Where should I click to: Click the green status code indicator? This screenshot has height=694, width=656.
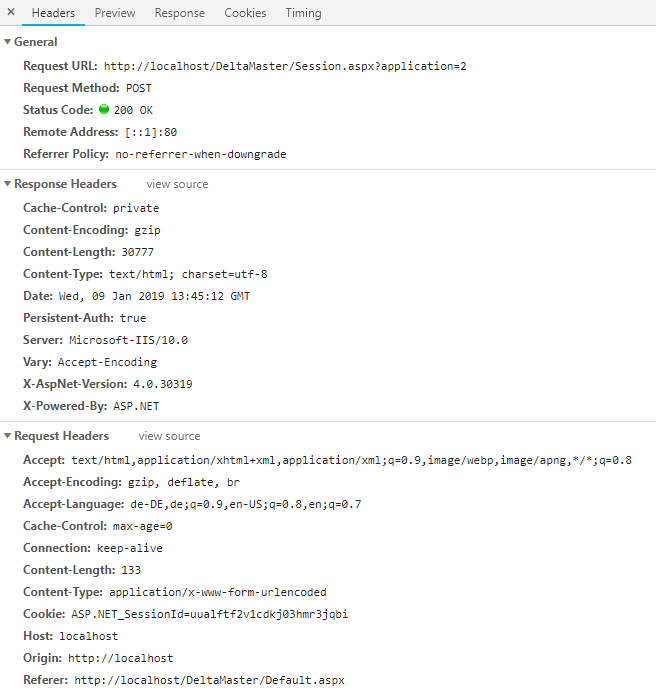click(x=104, y=110)
